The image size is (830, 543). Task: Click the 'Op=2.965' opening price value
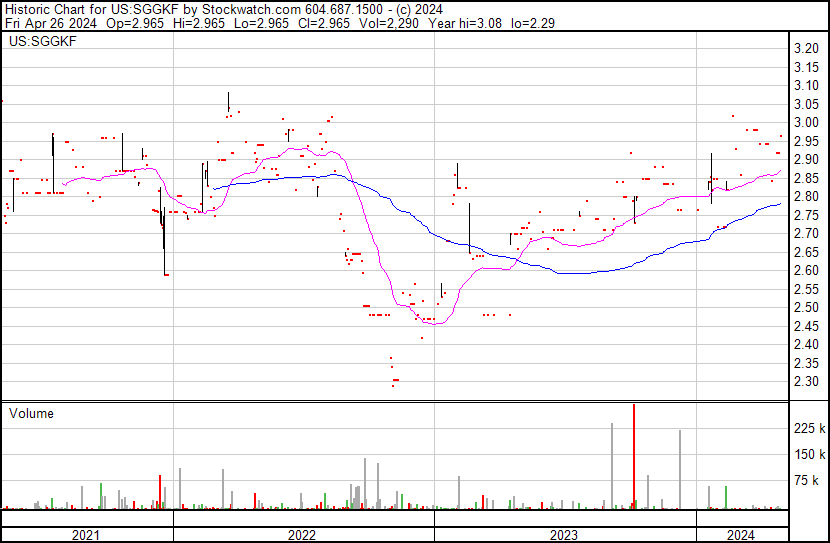click(135, 23)
